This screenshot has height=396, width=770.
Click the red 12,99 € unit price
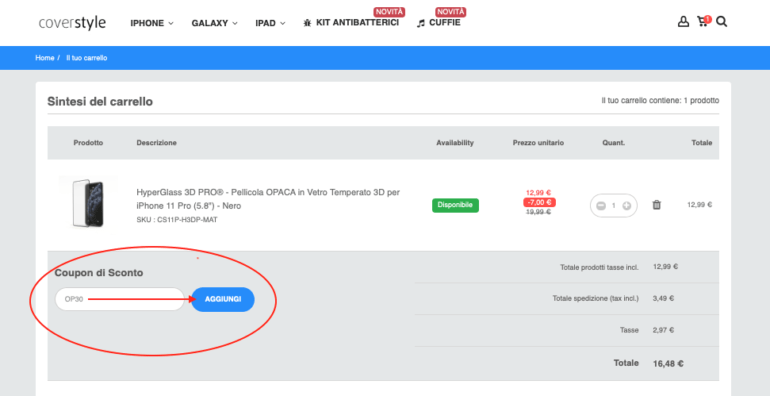pos(538,193)
